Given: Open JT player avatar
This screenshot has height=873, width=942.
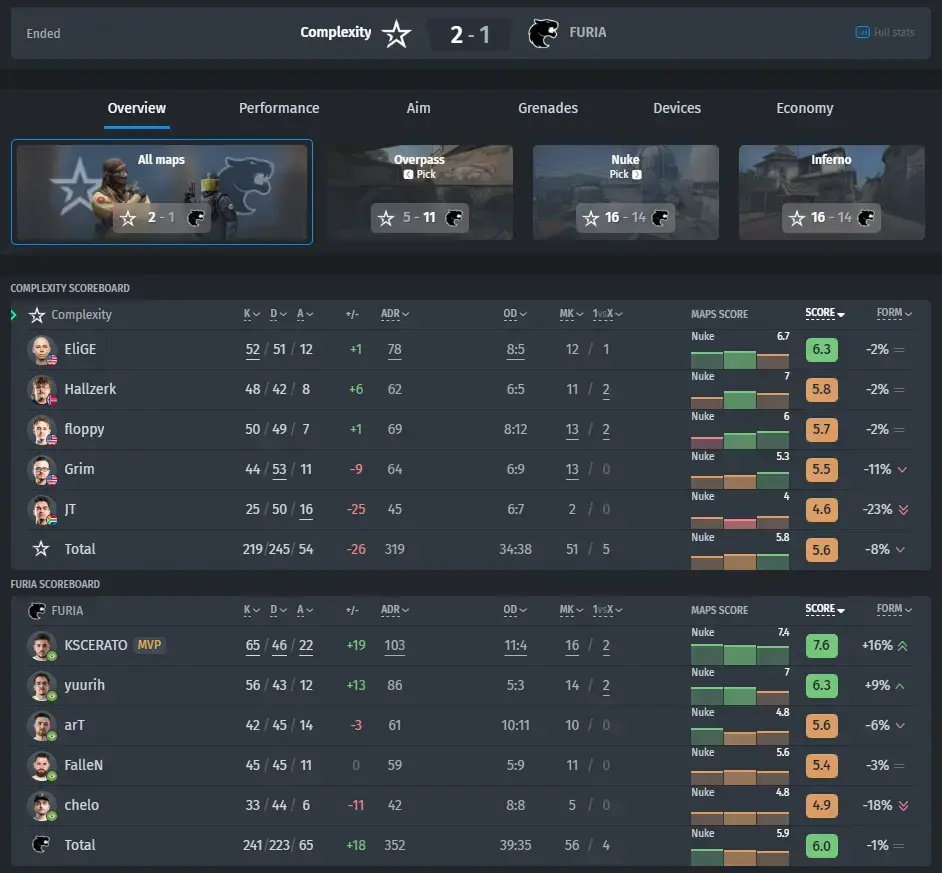Looking at the screenshot, I should click(x=41, y=510).
